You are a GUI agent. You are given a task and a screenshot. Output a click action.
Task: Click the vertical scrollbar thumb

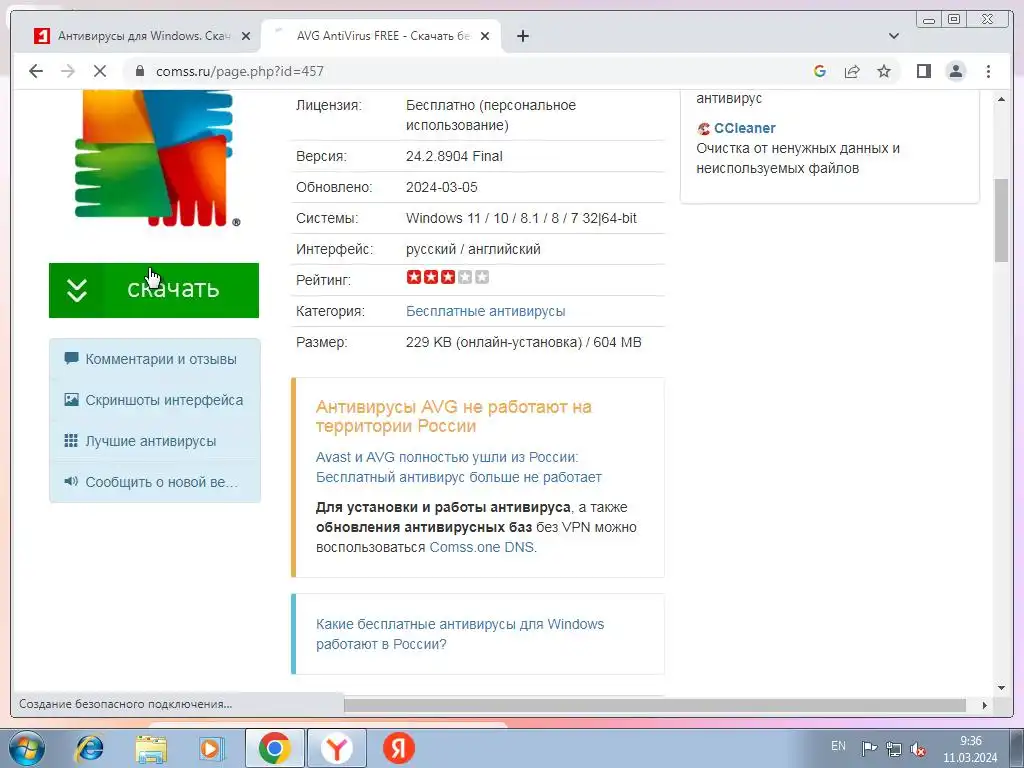[x=1001, y=219]
